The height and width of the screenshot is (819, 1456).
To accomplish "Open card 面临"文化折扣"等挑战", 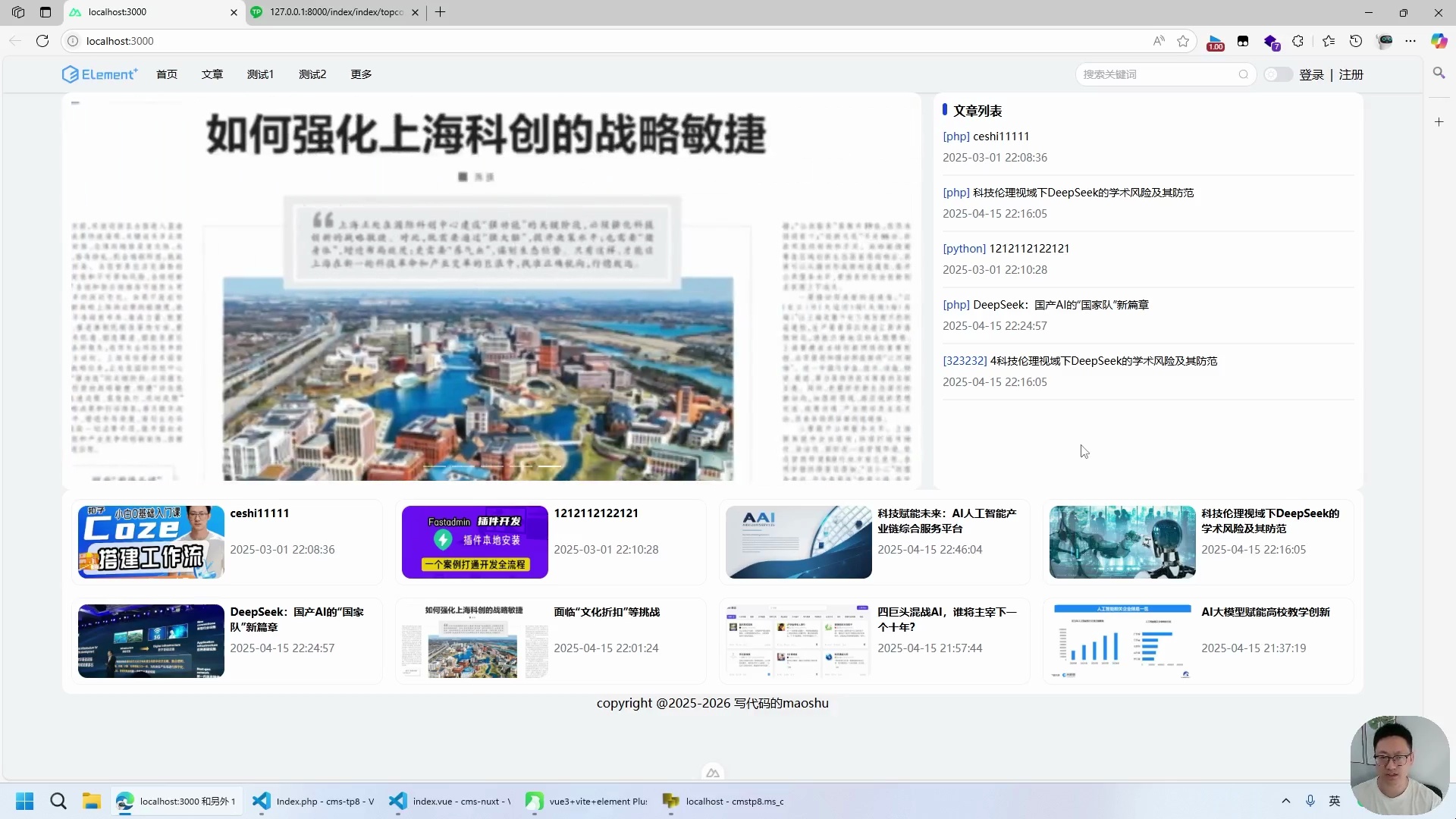I will 551,641.
